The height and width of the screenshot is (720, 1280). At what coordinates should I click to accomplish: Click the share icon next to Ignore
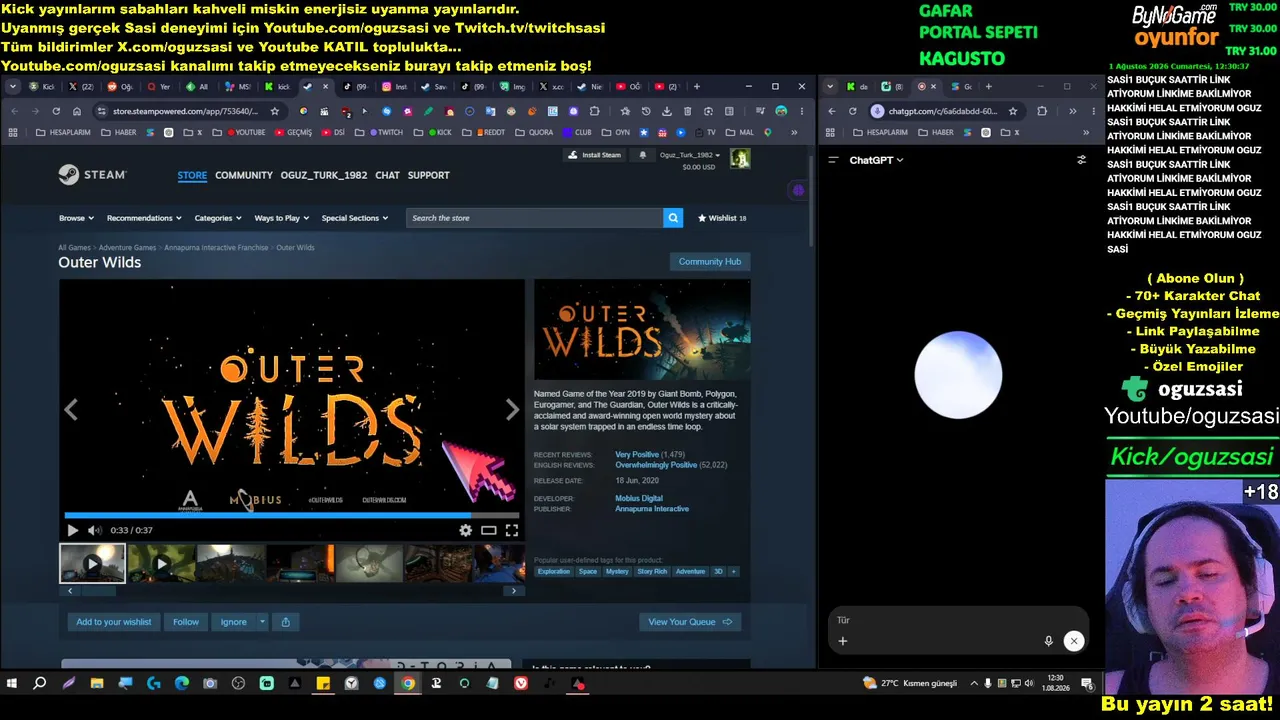pyautogui.click(x=286, y=622)
